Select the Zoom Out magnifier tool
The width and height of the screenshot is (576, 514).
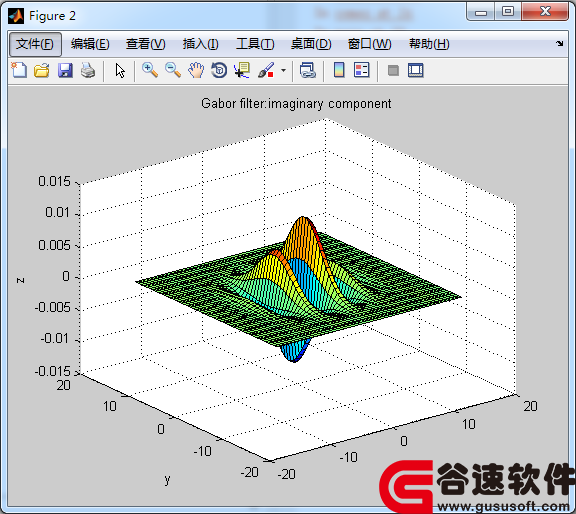(173, 70)
